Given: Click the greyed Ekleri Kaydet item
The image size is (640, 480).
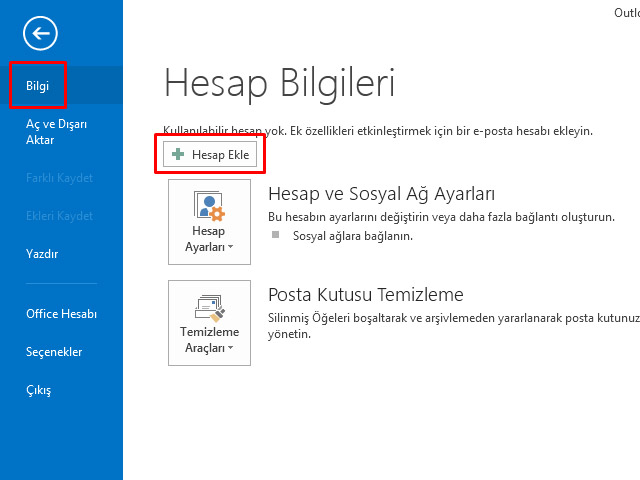Looking at the screenshot, I should [x=59, y=216].
